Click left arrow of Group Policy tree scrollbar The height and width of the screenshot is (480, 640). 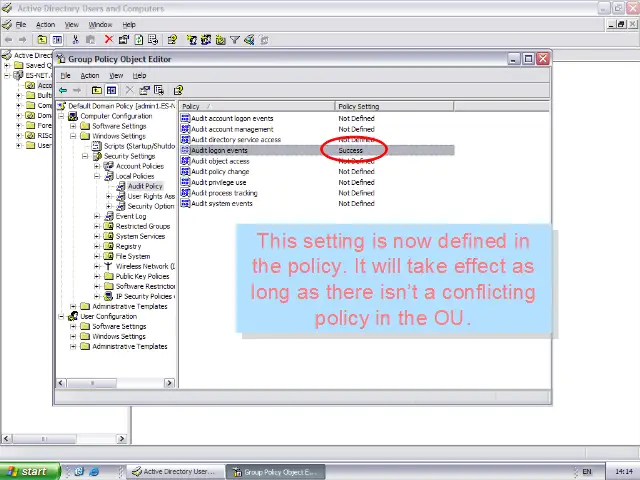pyautogui.click(x=61, y=383)
